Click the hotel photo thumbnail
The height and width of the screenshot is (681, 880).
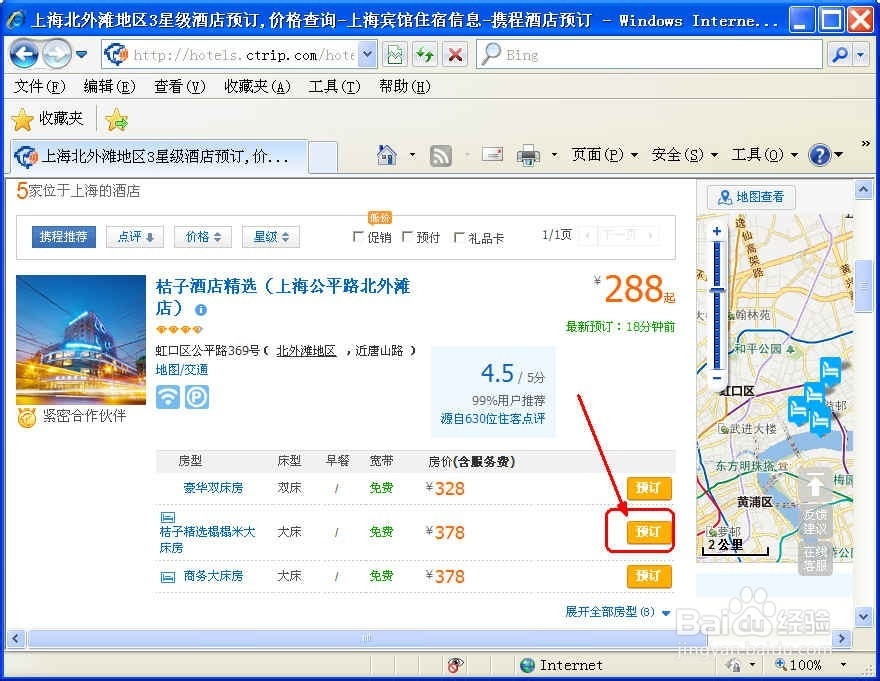[x=81, y=340]
